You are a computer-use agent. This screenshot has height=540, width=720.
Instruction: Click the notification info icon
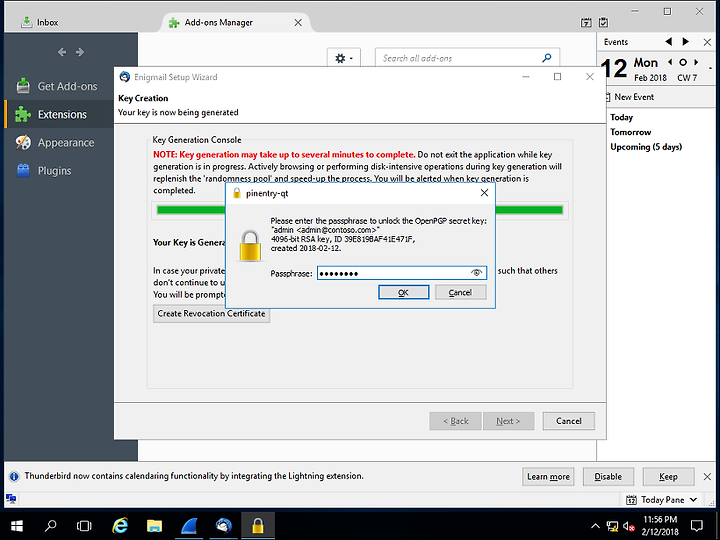click(14, 476)
